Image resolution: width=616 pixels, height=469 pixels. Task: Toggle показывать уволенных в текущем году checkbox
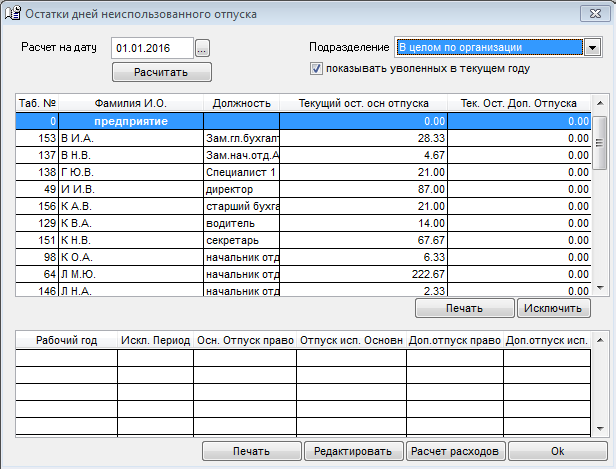click(x=316, y=69)
